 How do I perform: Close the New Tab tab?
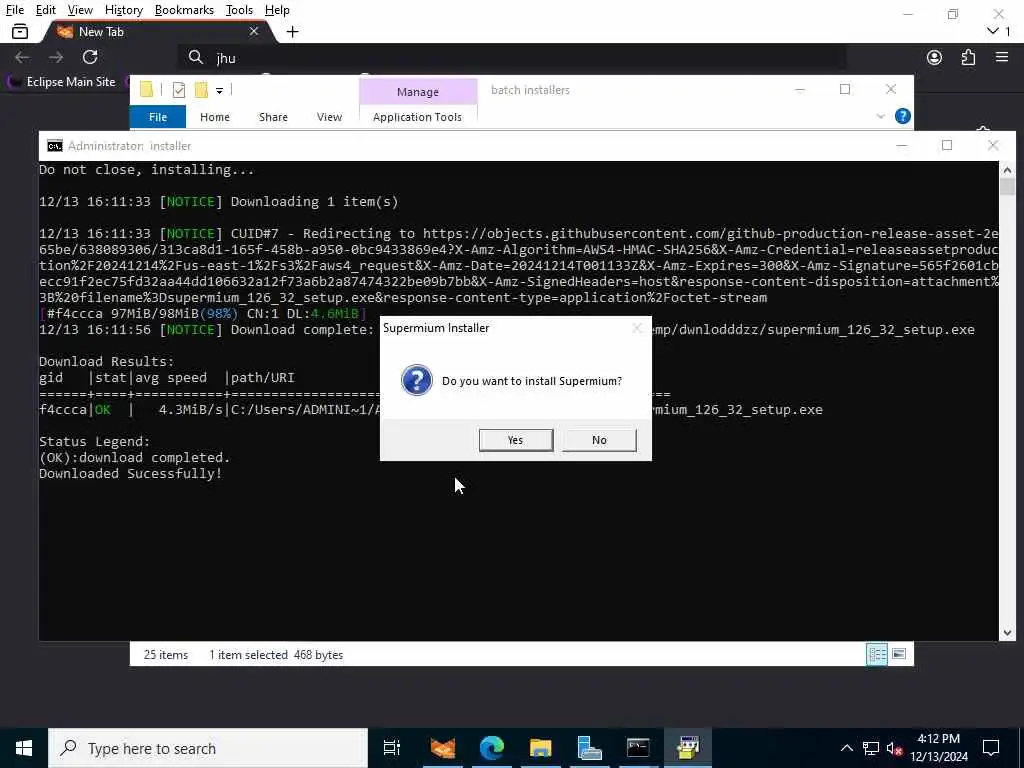(254, 31)
